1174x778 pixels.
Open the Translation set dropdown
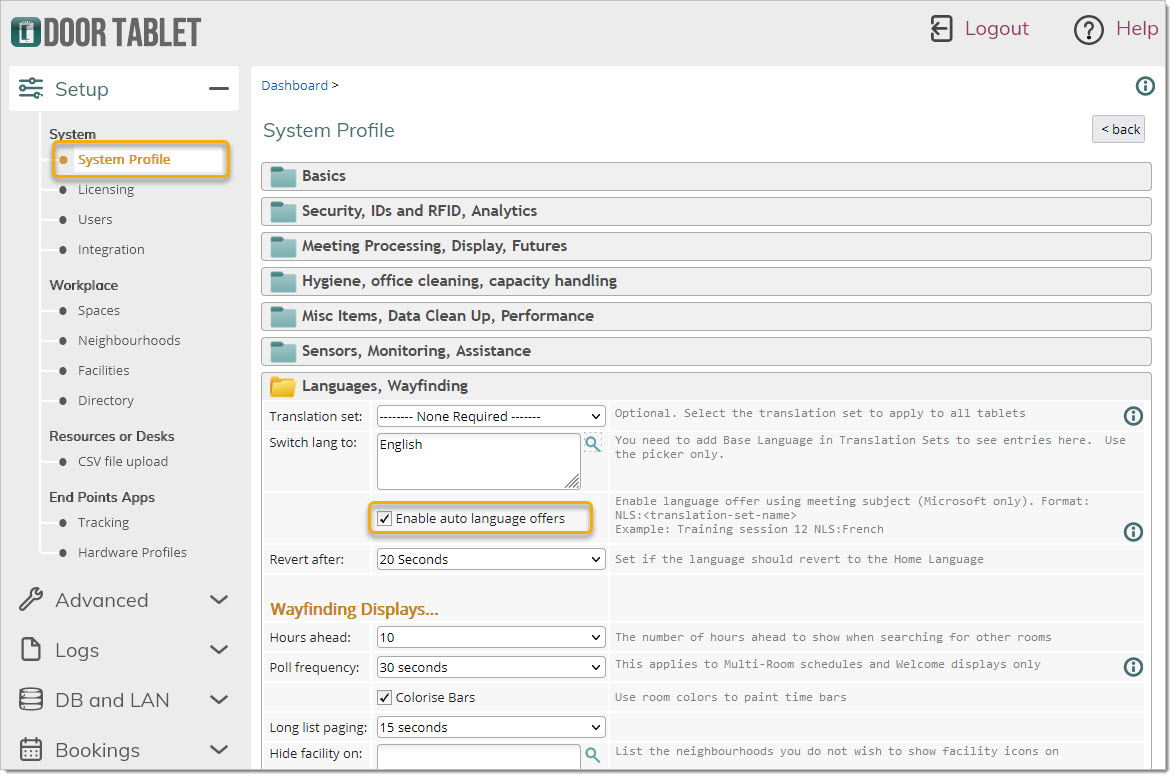[x=490, y=416]
